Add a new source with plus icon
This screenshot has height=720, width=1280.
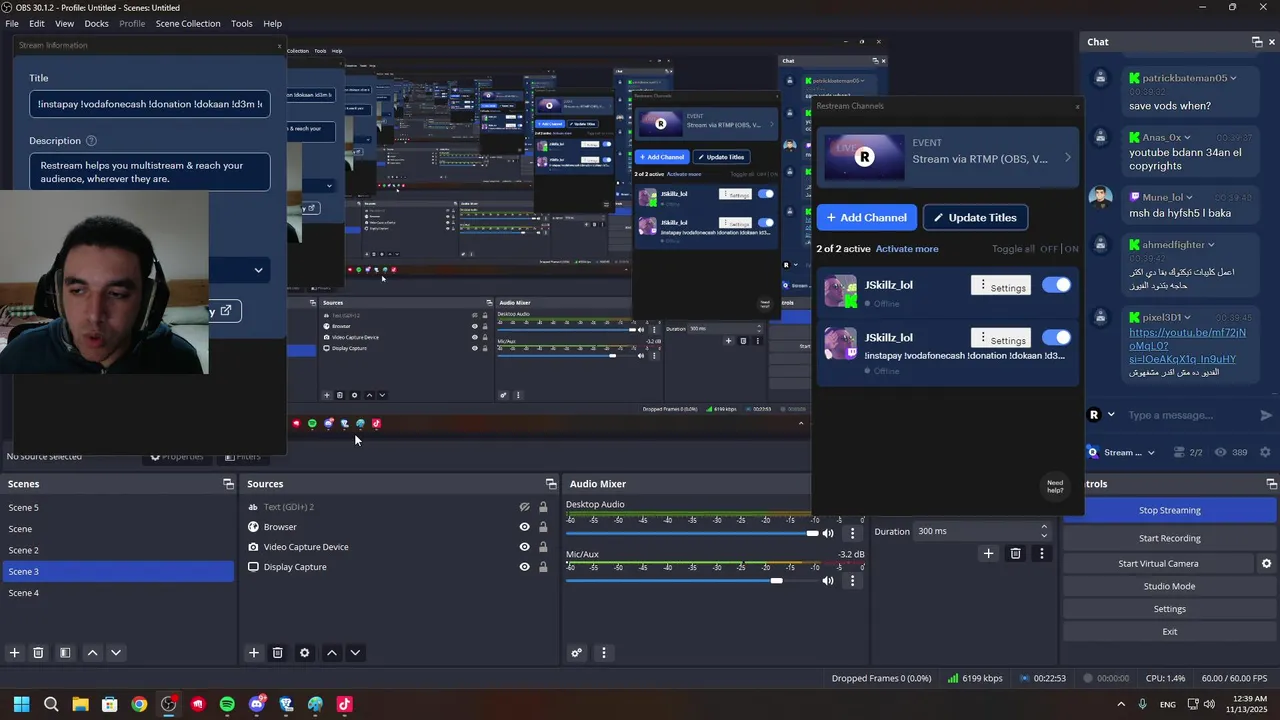[254, 653]
